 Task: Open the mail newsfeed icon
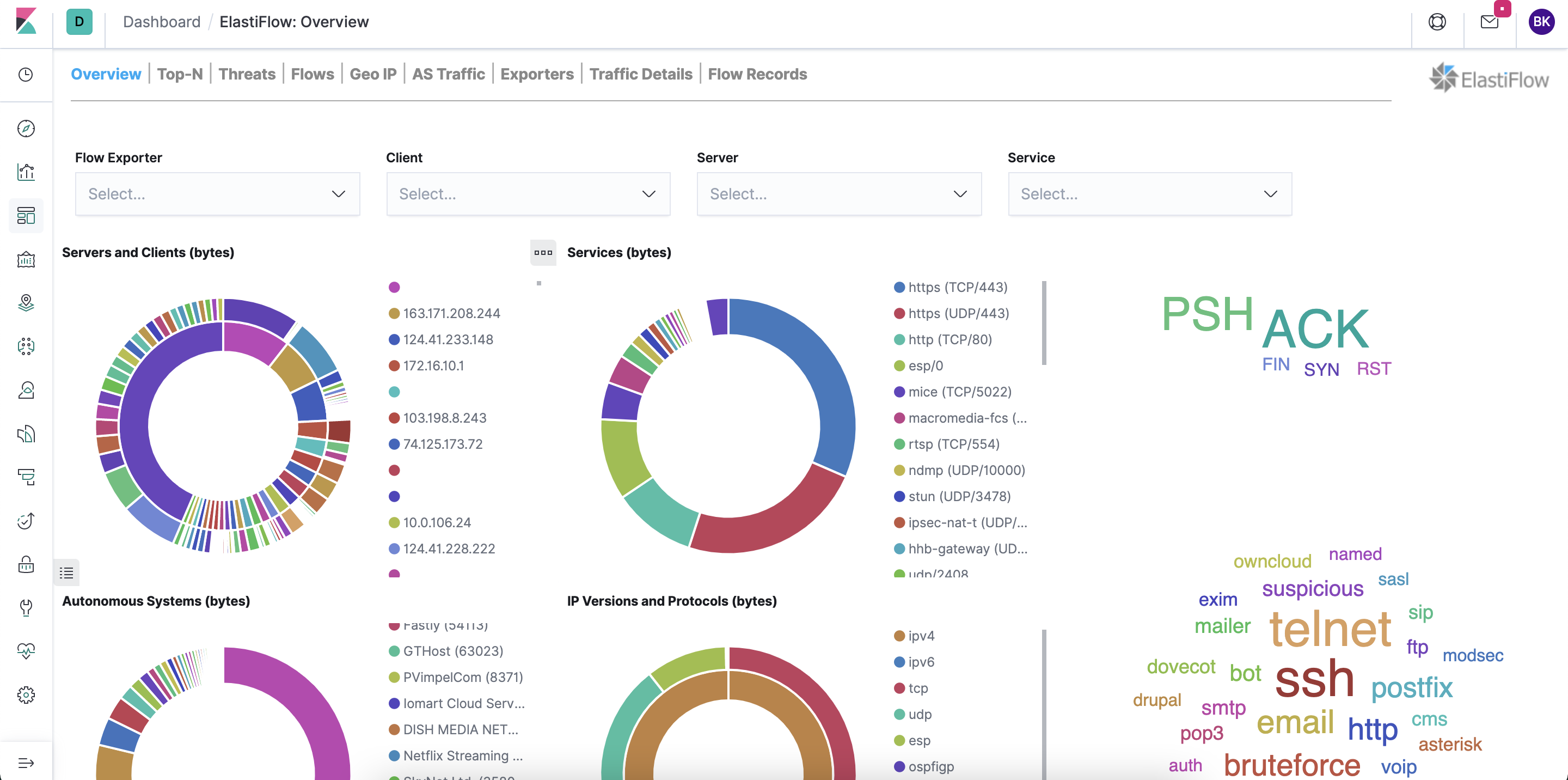point(1490,22)
